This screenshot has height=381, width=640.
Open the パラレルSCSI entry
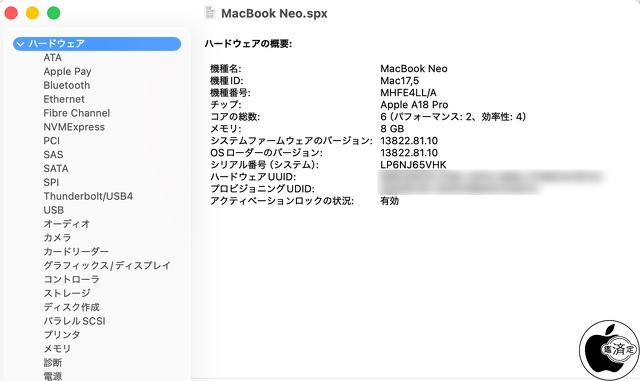click(74, 321)
